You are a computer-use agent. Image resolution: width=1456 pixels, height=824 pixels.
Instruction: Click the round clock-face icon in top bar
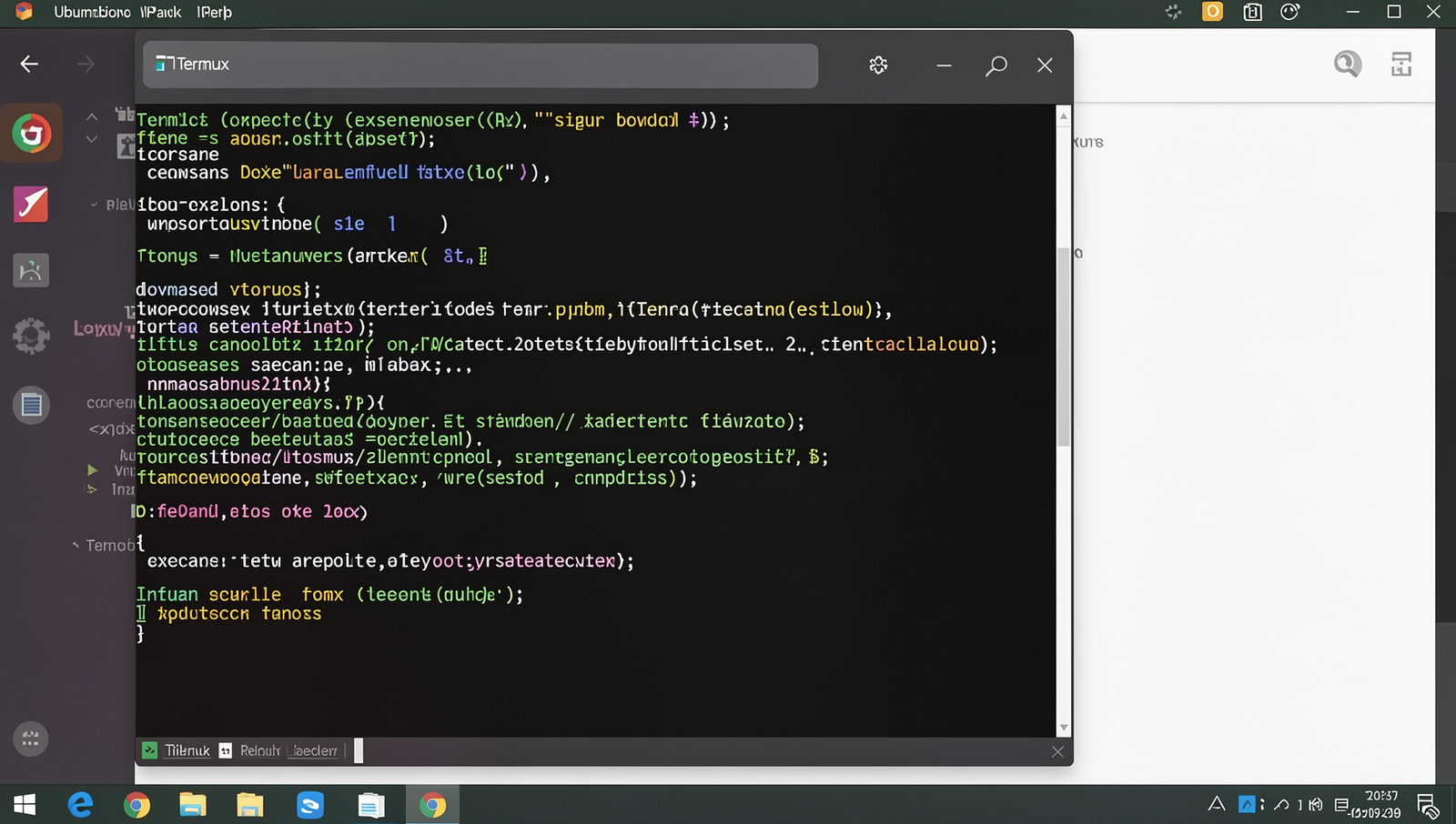tap(1290, 12)
